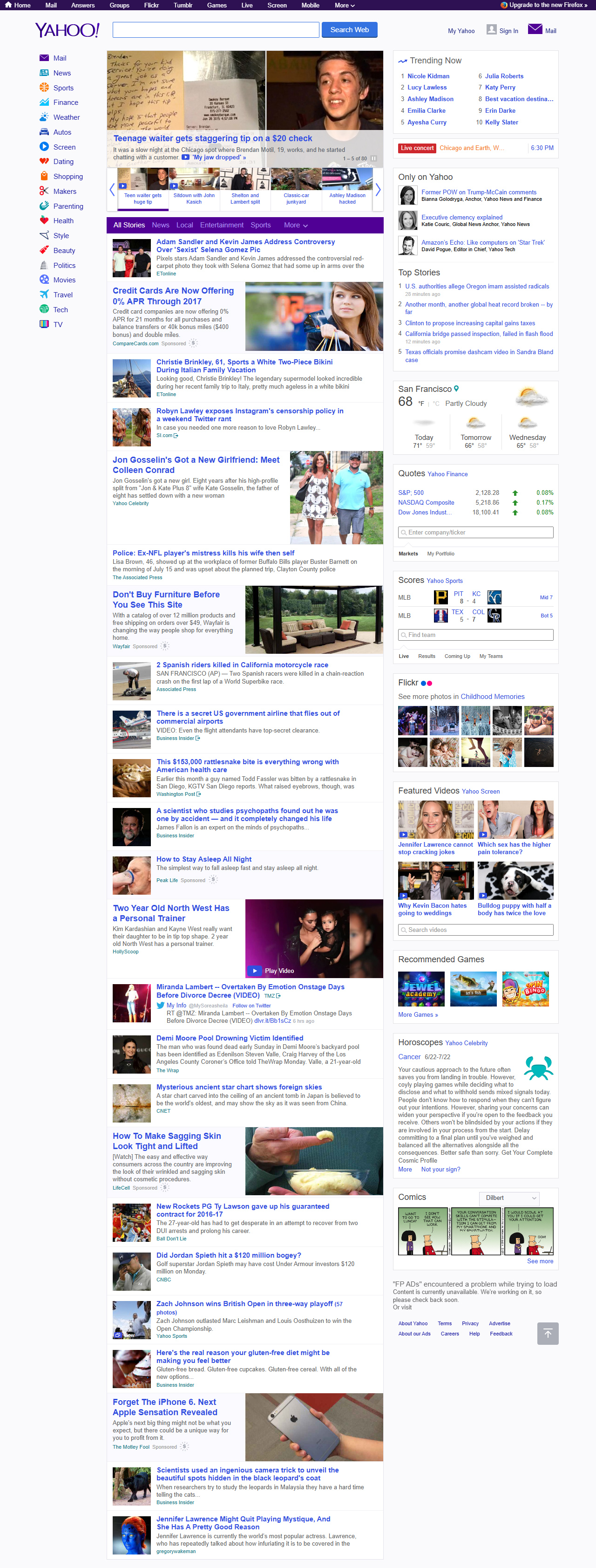This screenshot has width=596, height=1568.
Task: Select the All Stories tab
Action: point(129,225)
